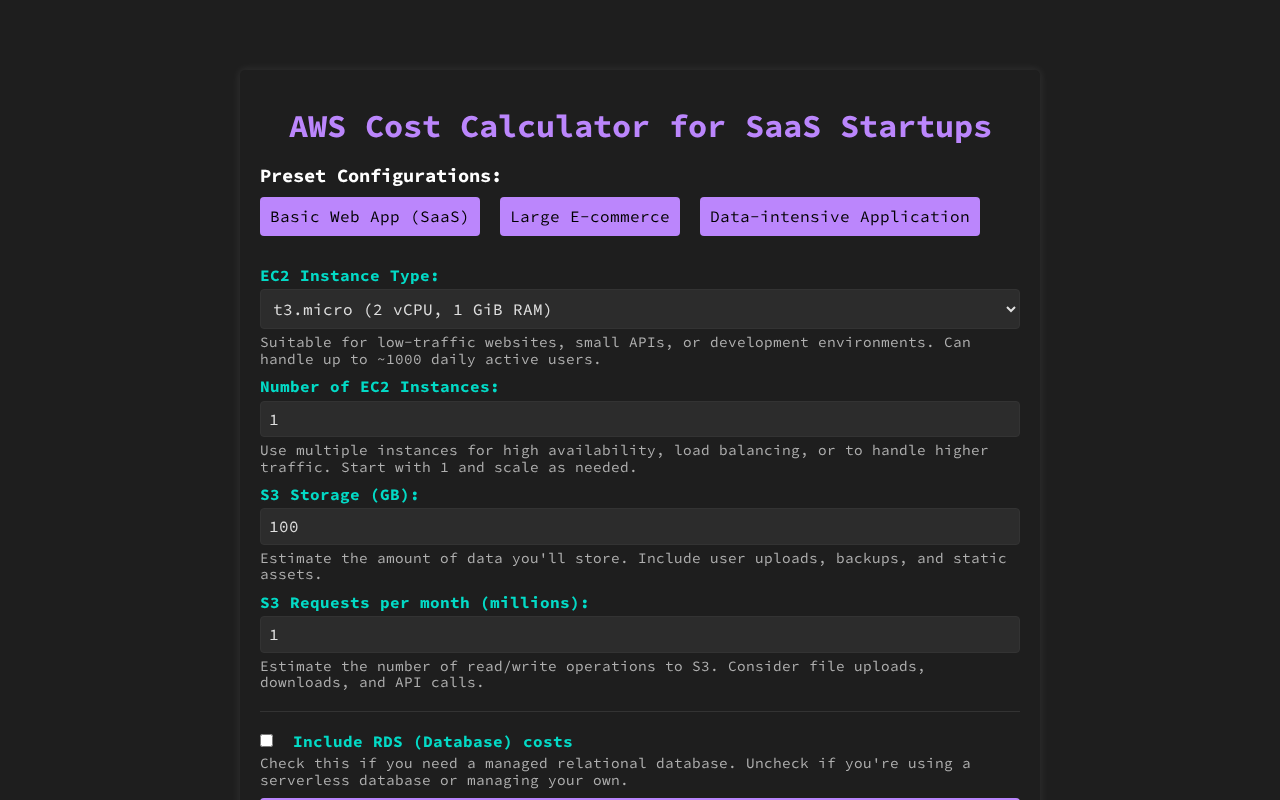The image size is (1280, 800).
Task: Click the arrow on the t3.micro select box
Action: tap(1007, 310)
